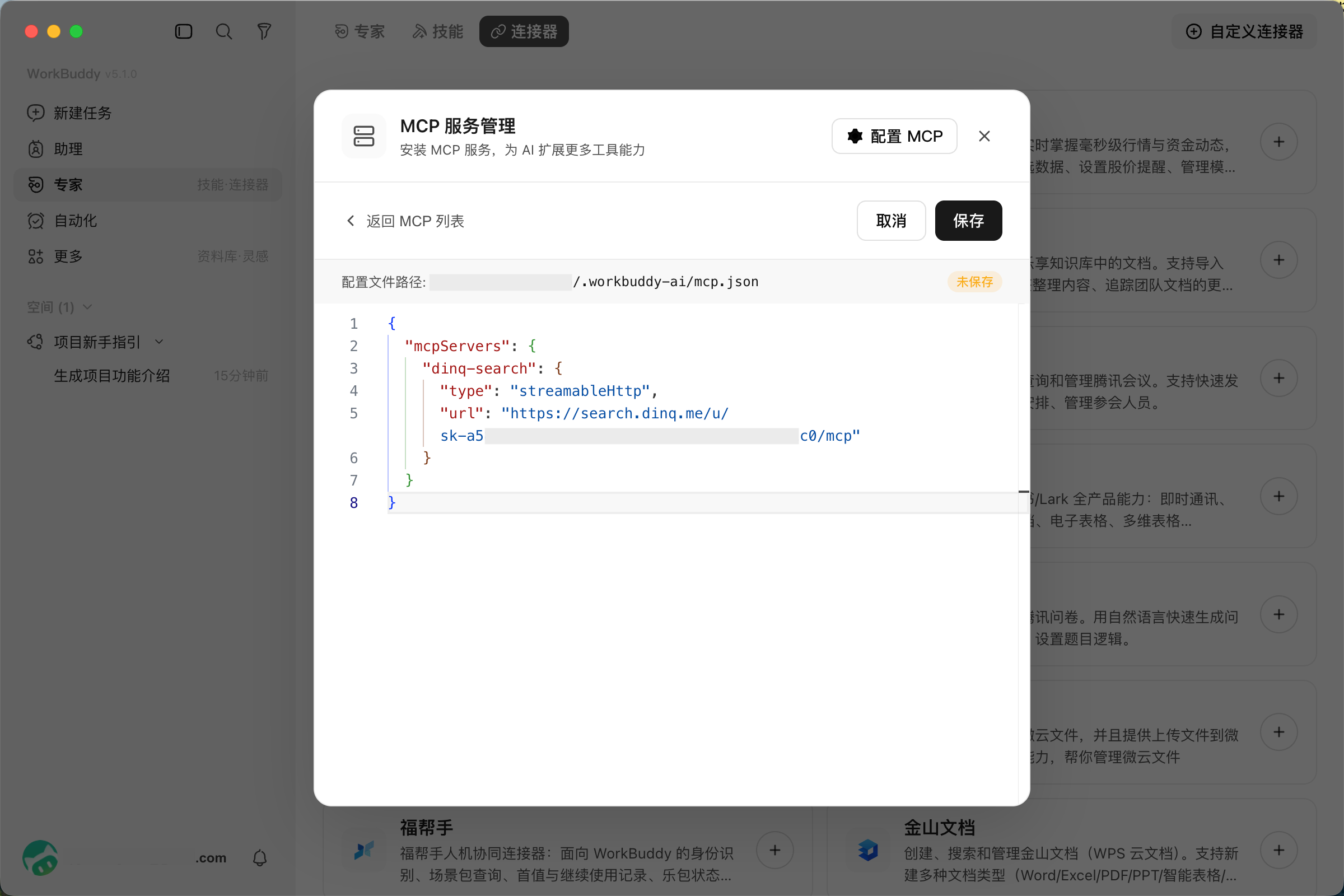Place cursor on "mcpServers" line
The width and height of the screenshot is (1344, 896).
470,346
